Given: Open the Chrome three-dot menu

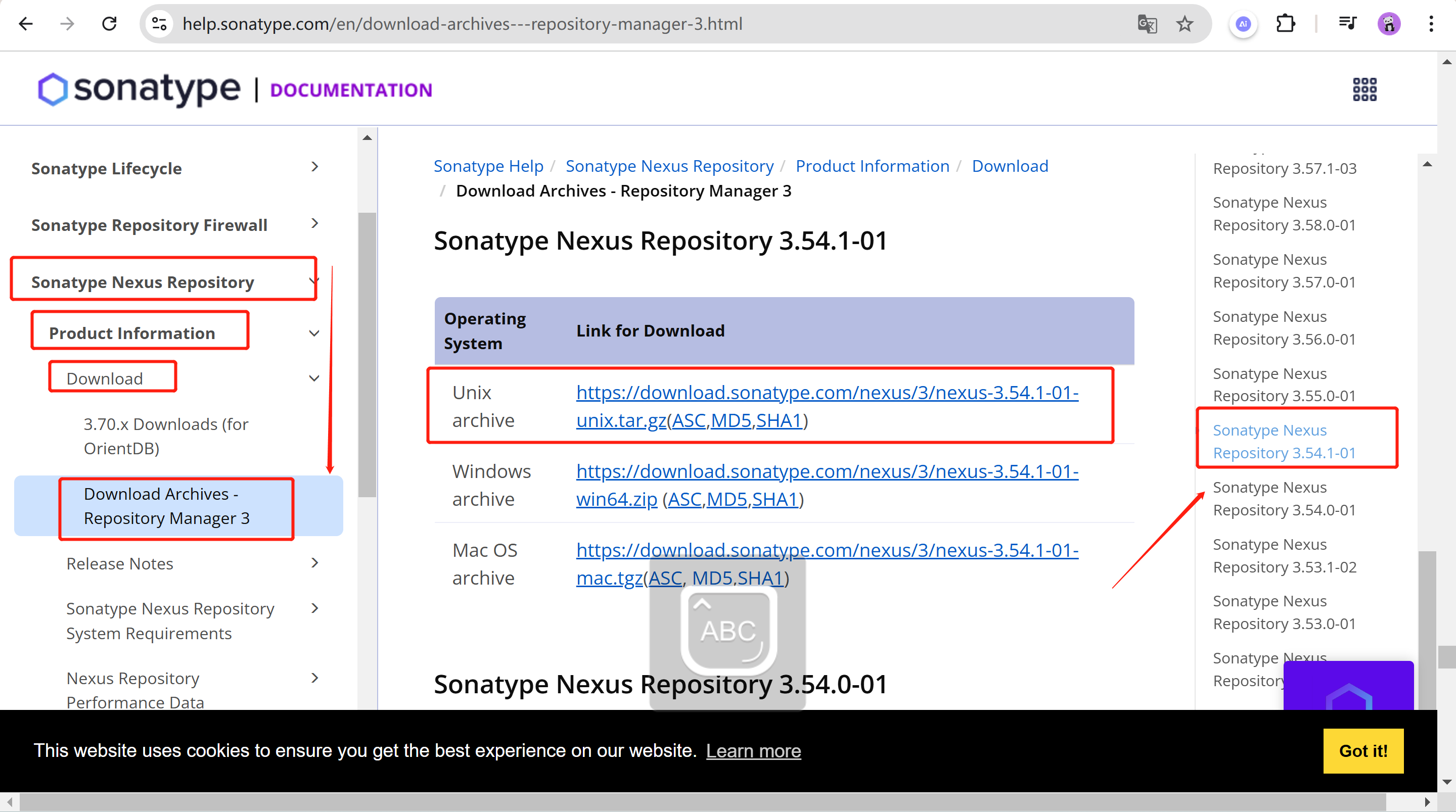Looking at the screenshot, I should tap(1431, 24).
